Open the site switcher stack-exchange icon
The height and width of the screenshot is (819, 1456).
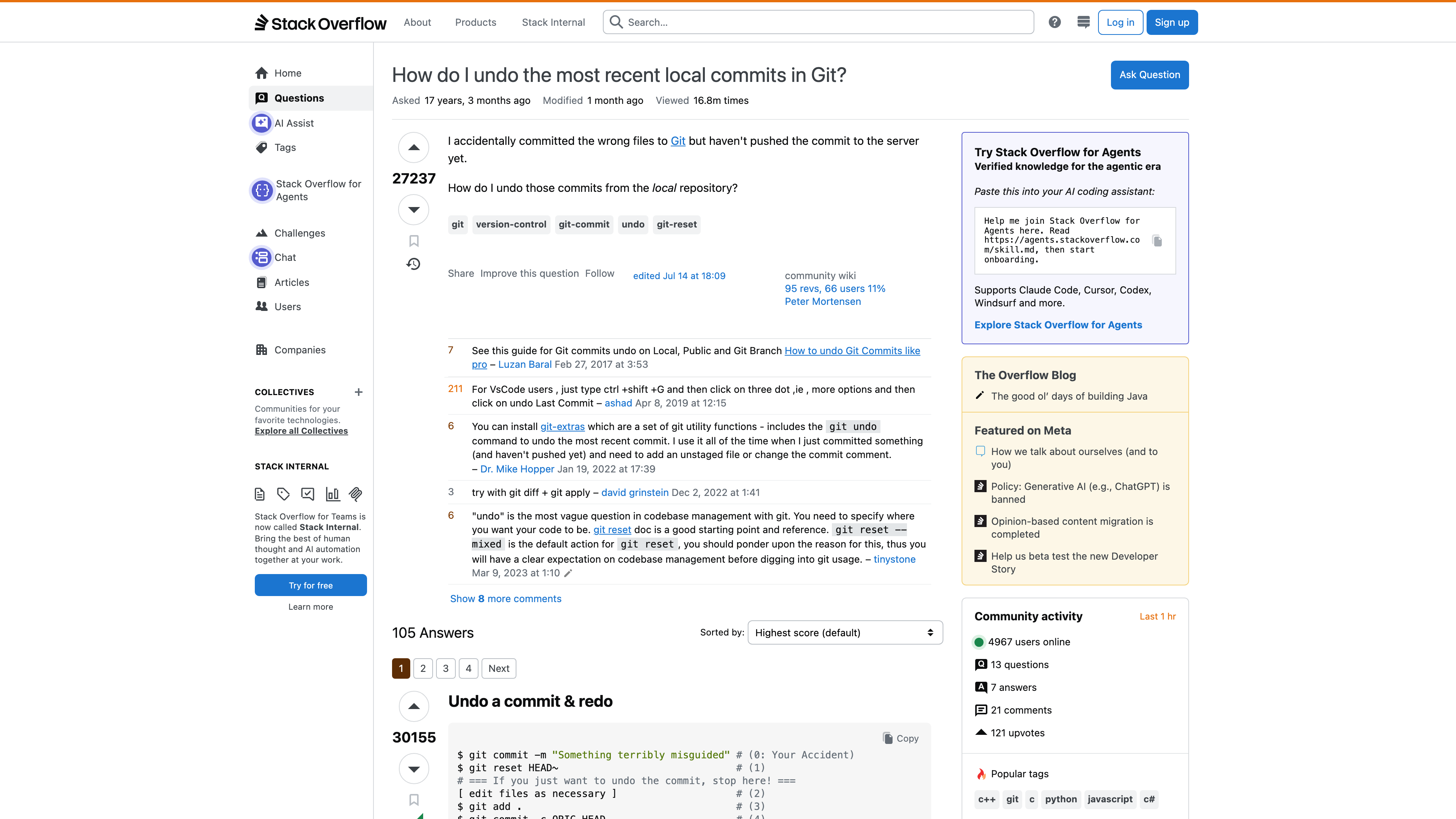(x=1083, y=22)
